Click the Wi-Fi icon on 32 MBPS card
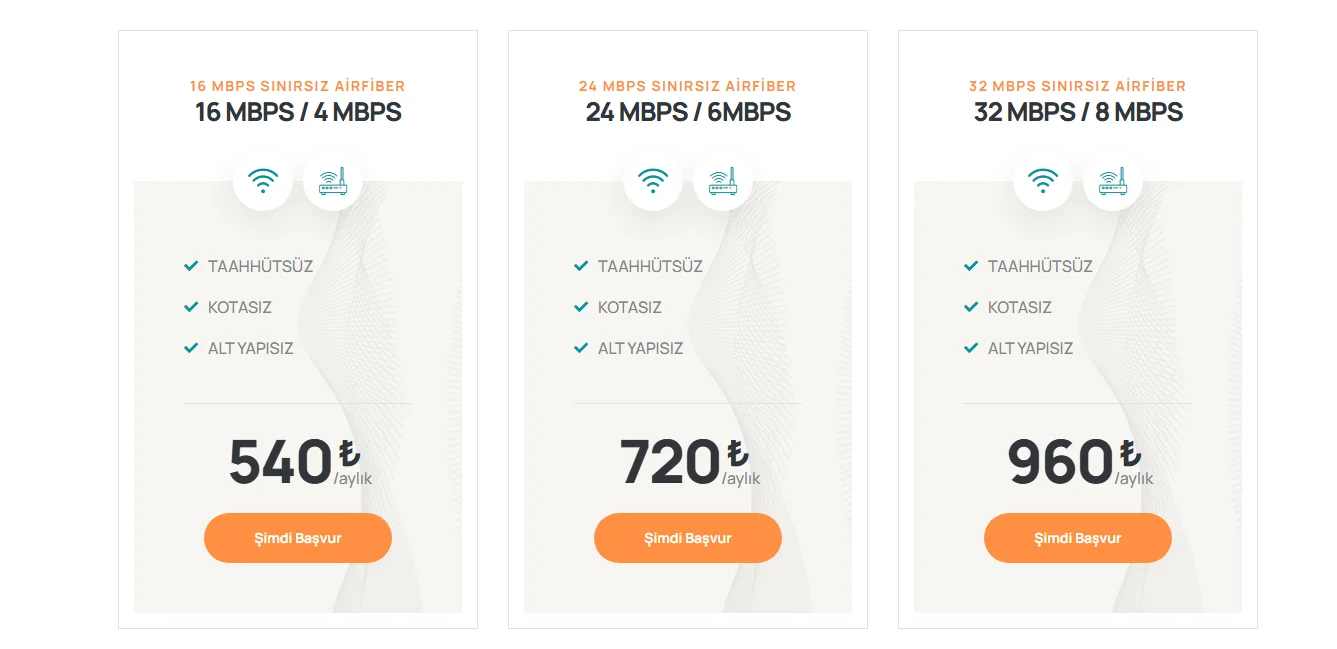This screenshot has height=649, width=1337. pyautogui.click(x=1043, y=181)
